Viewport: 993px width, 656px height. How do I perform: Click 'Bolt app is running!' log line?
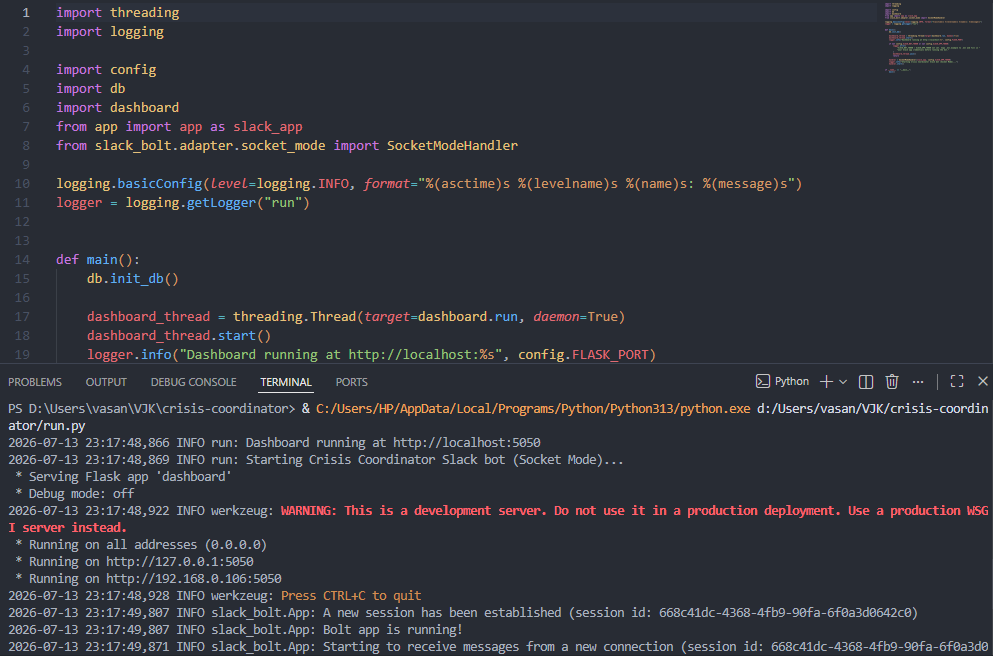[393, 630]
